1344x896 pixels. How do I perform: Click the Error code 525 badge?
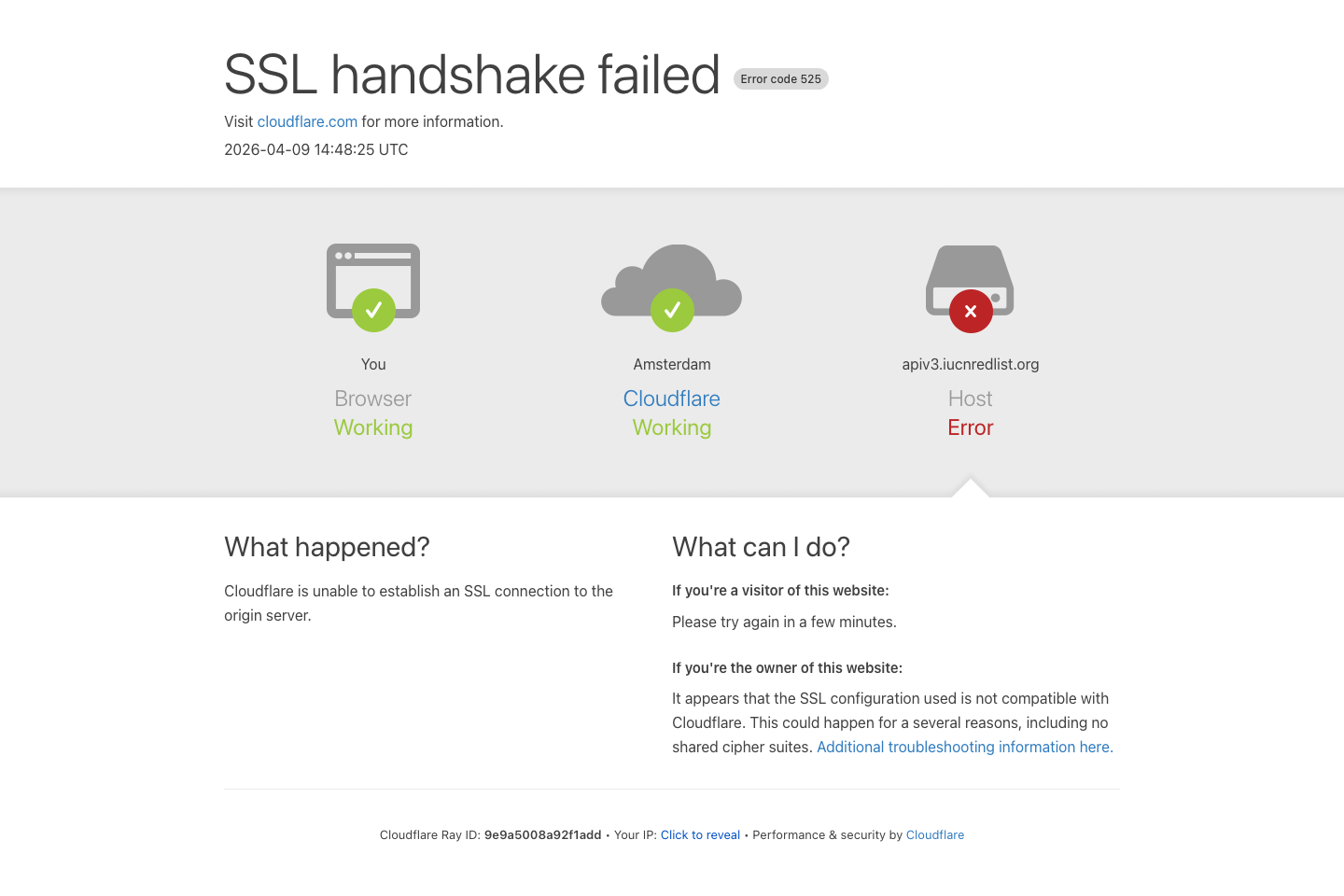click(781, 79)
